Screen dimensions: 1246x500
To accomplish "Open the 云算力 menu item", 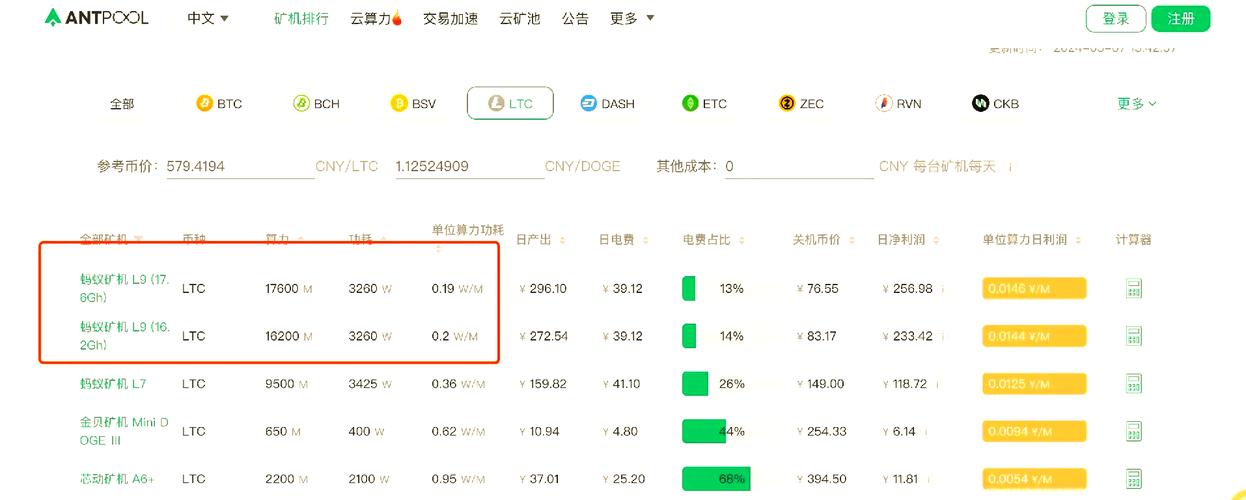I will click(376, 19).
